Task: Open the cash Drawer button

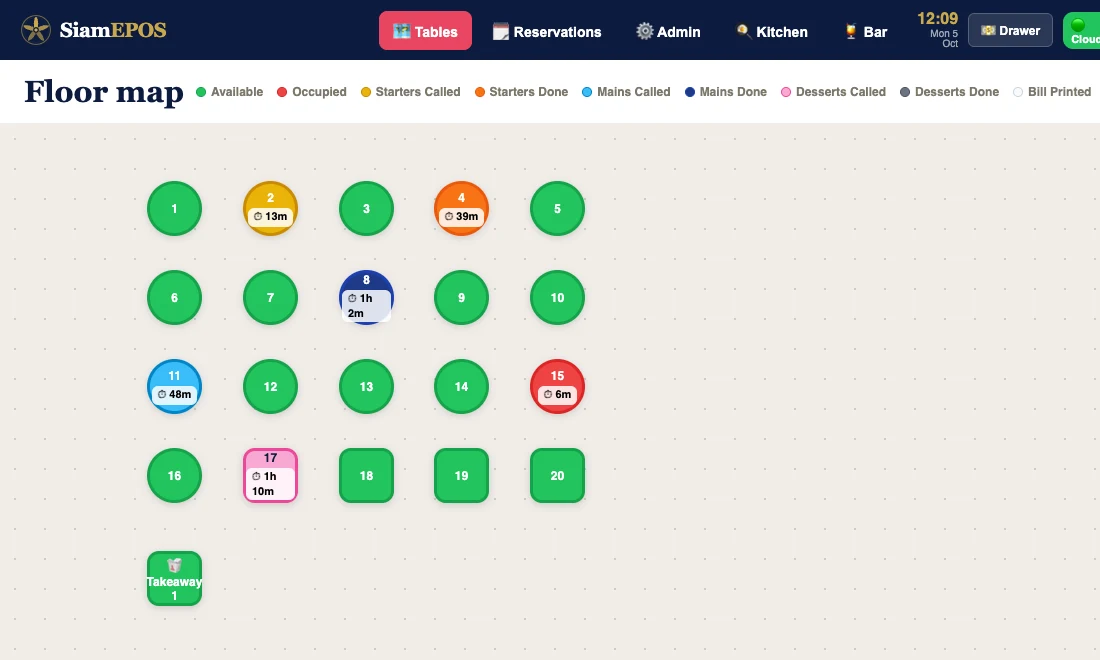Action: click(x=1010, y=30)
